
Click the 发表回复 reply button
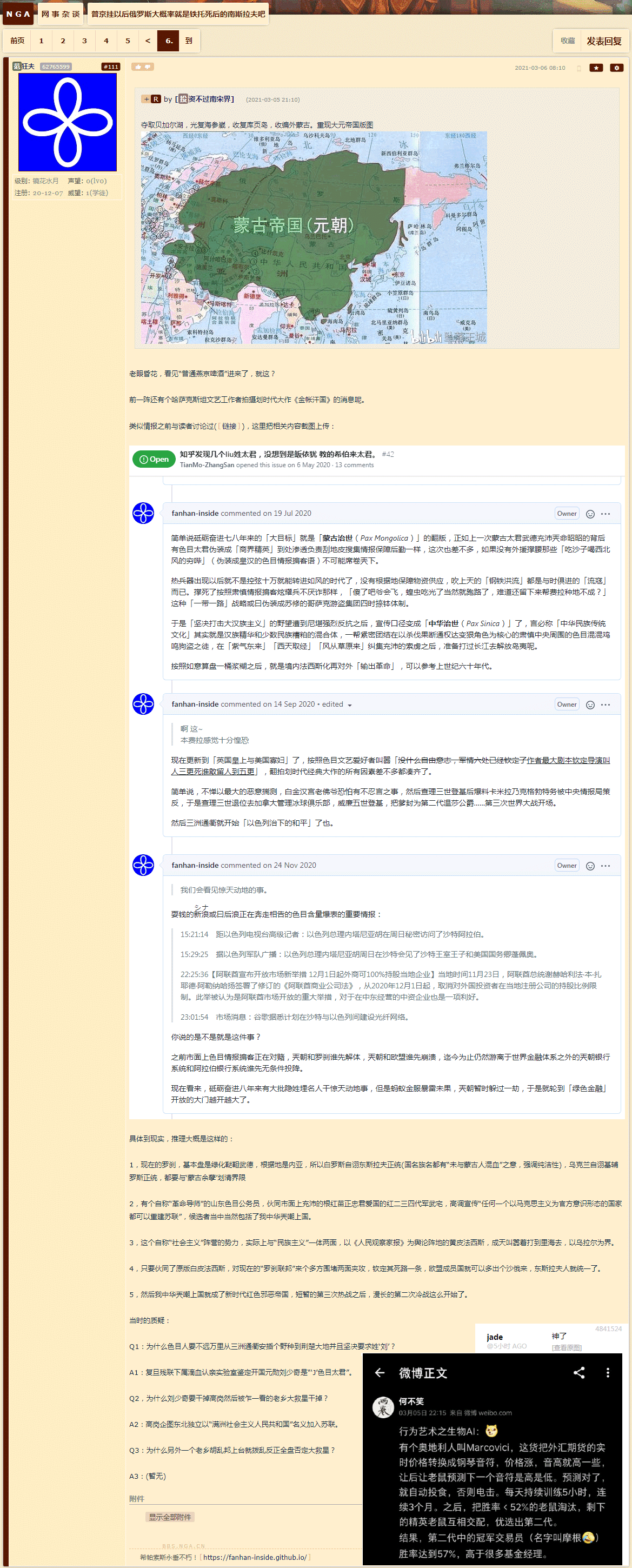pos(604,41)
